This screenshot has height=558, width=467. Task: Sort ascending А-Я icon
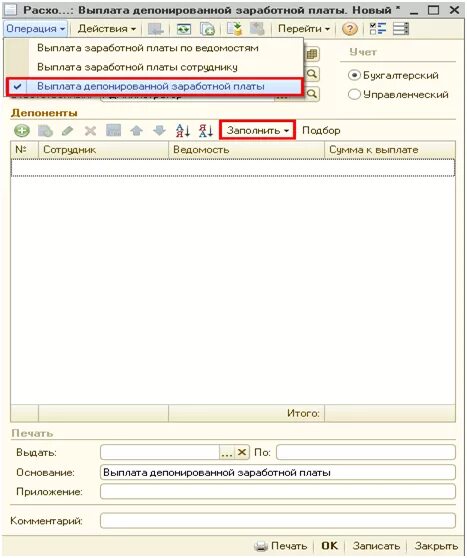point(183,131)
